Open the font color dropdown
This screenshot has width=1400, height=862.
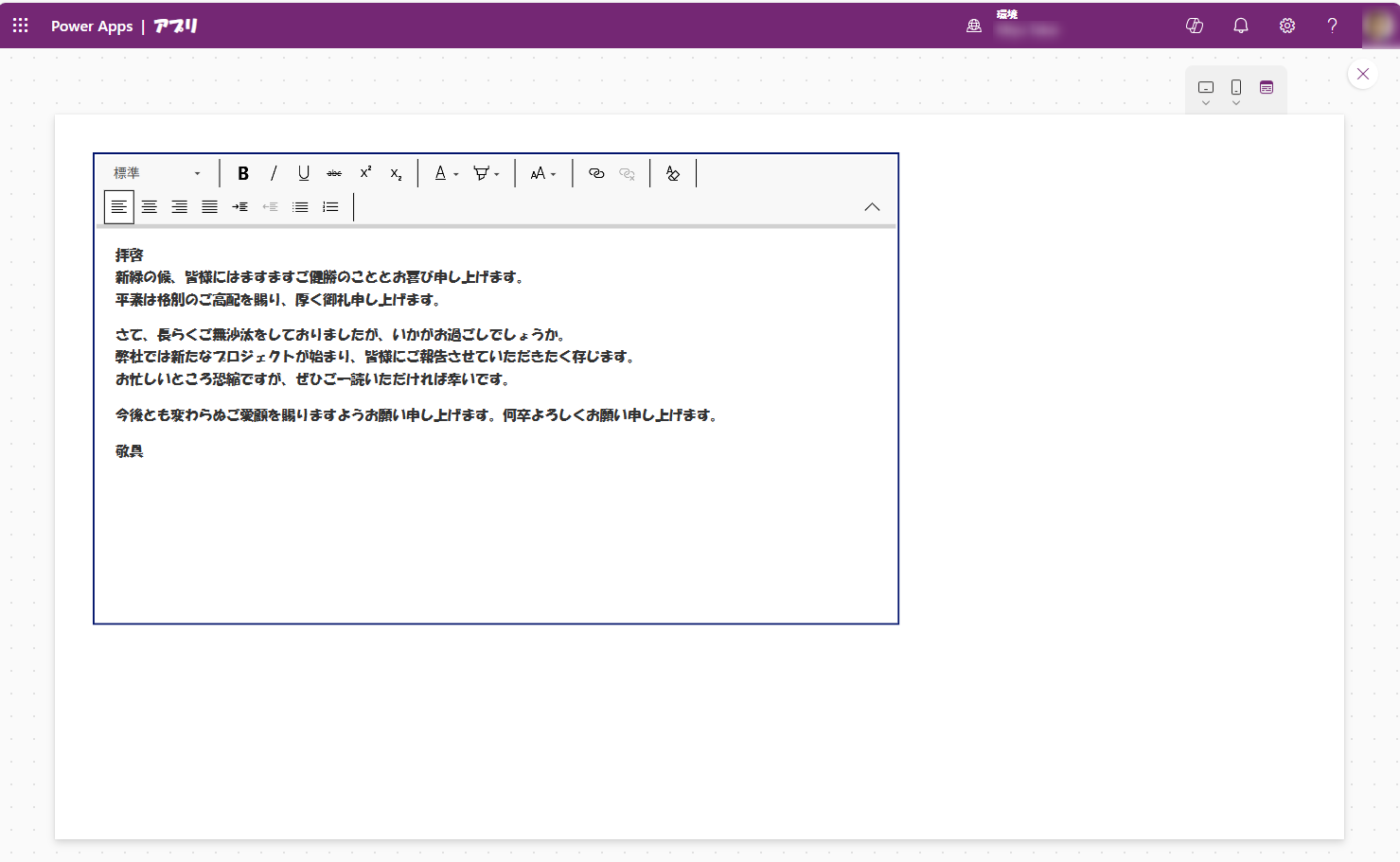(x=446, y=173)
